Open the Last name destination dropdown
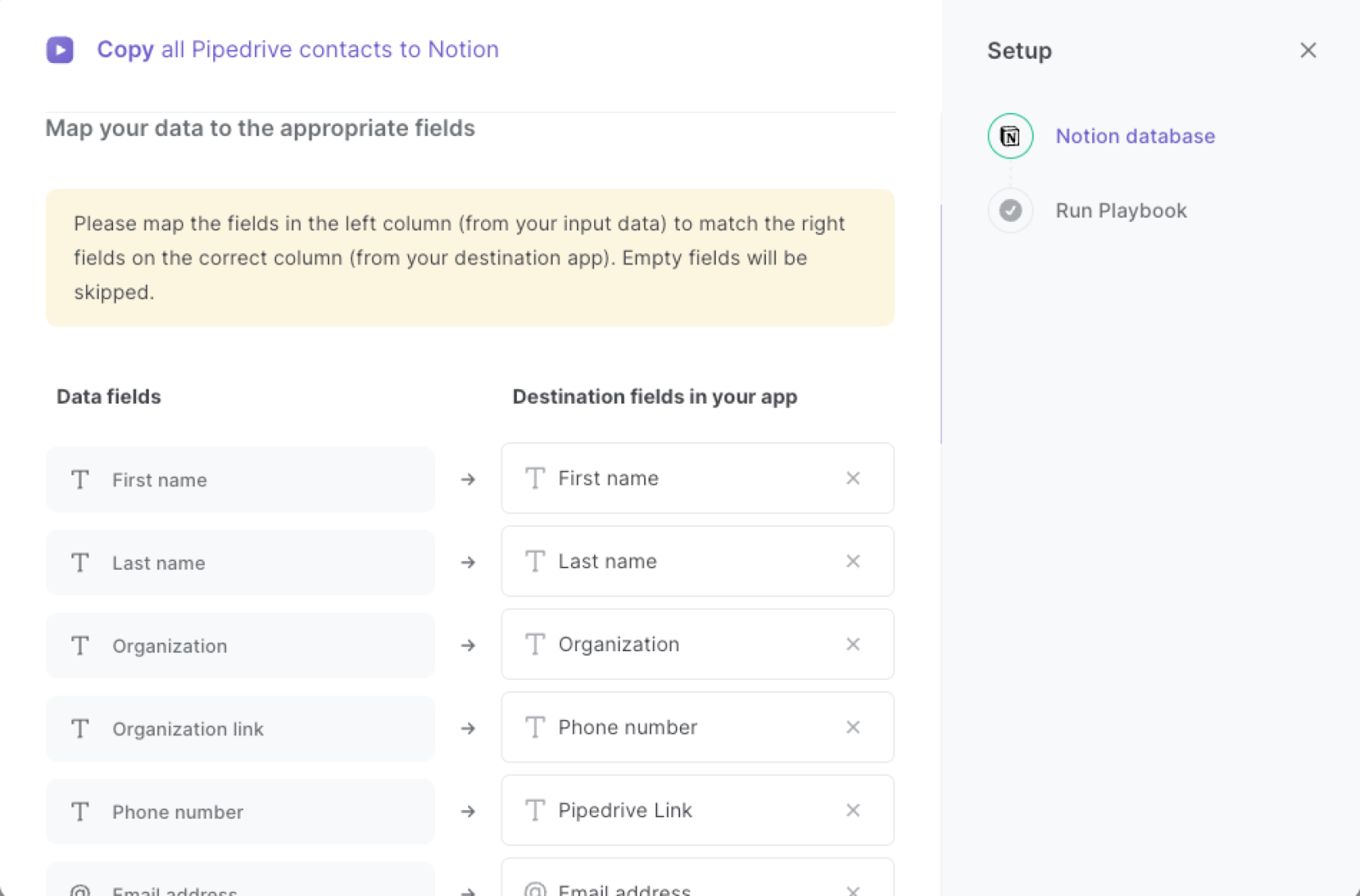This screenshot has width=1360, height=896. [x=697, y=561]
